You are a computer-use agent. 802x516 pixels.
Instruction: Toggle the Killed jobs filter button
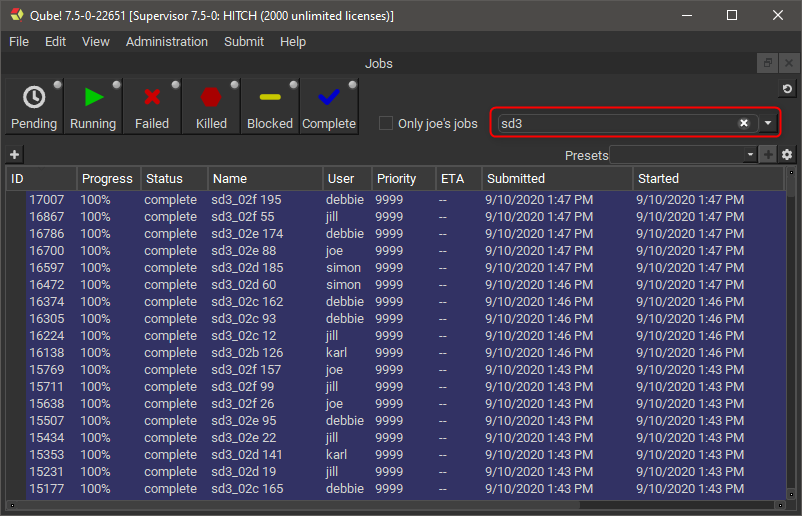tap(211, 107)
